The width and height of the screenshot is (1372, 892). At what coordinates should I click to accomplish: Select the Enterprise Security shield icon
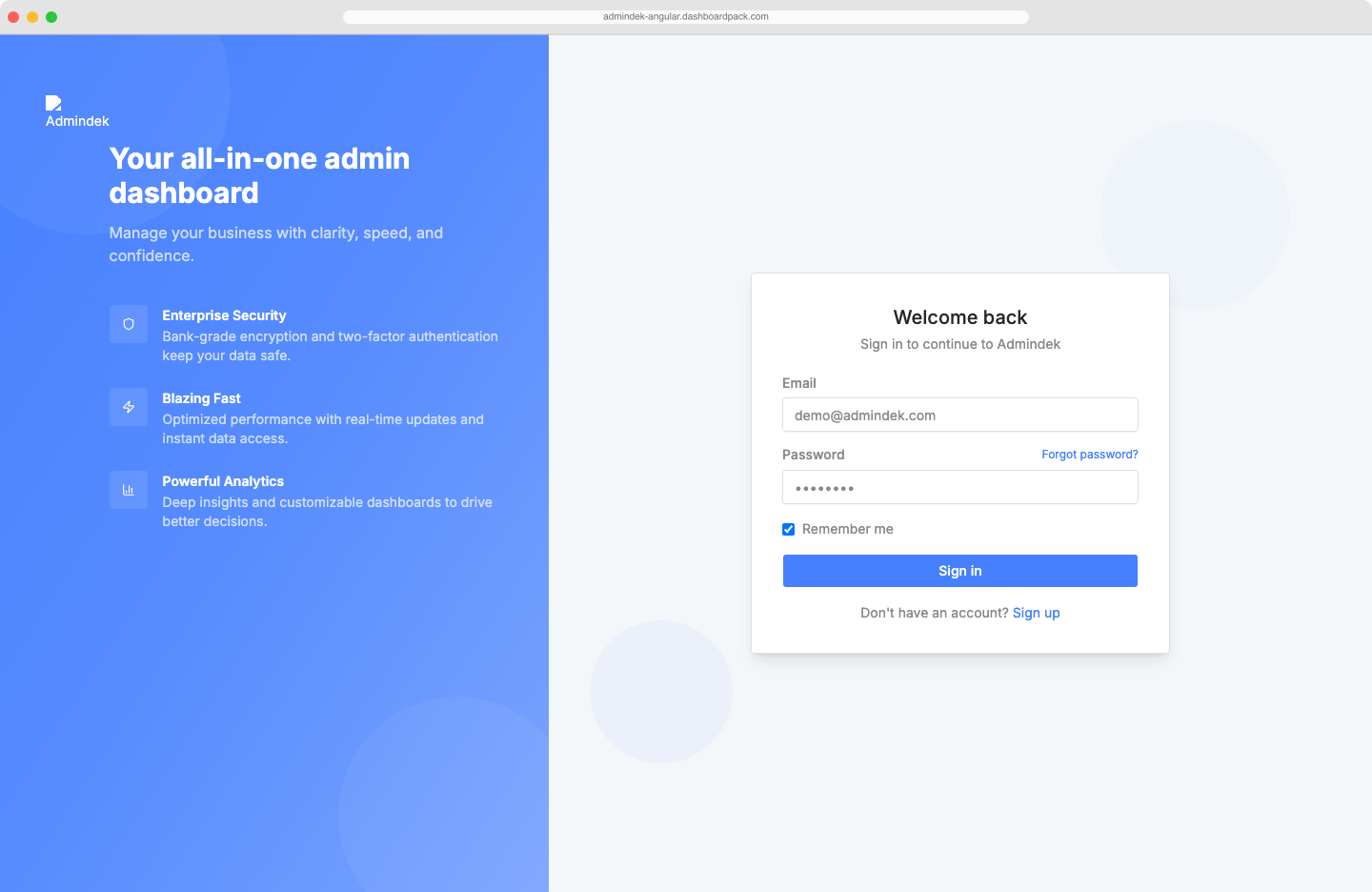pos(129,324)
